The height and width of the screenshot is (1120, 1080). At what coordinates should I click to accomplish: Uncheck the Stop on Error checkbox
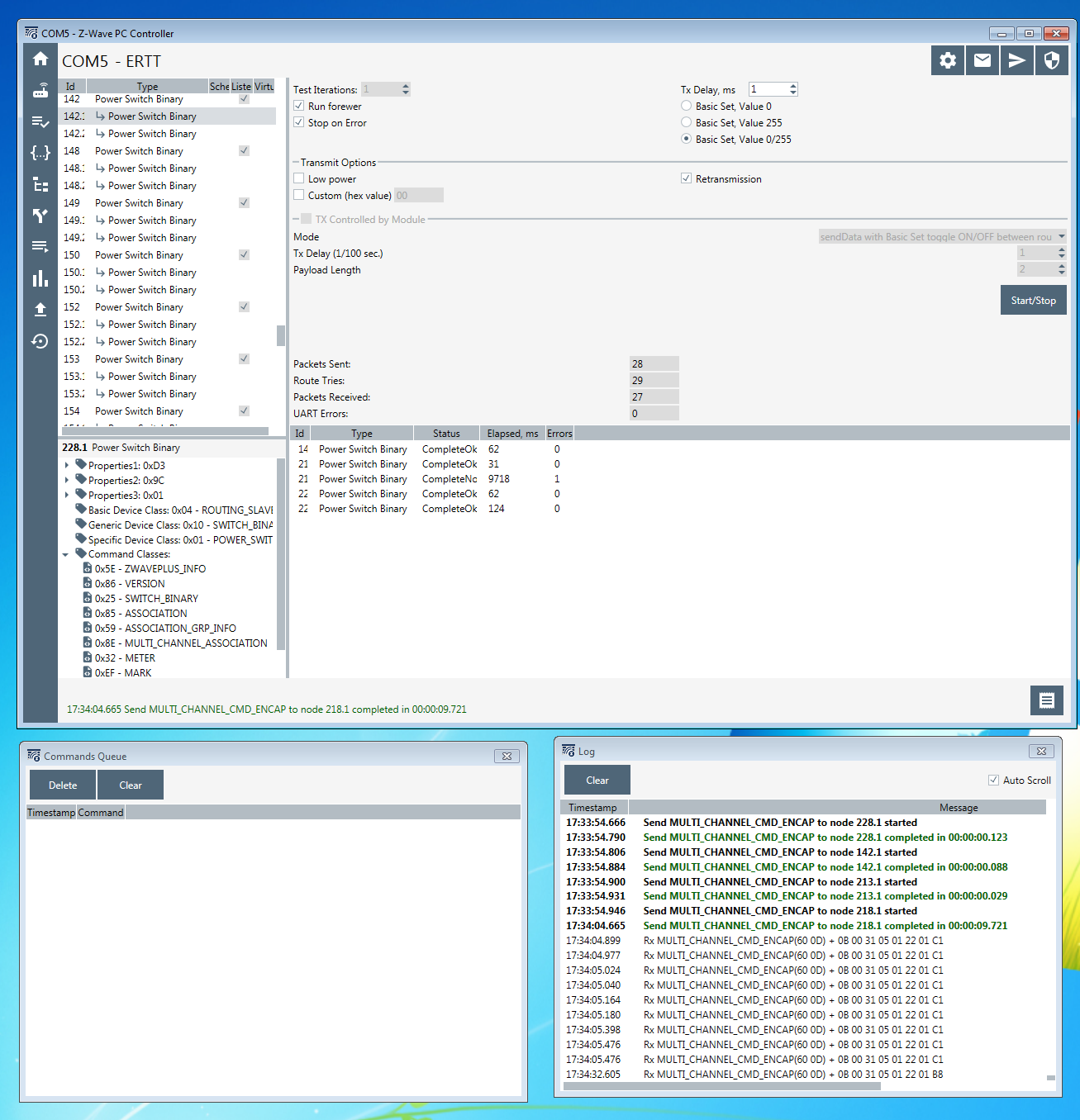click(x=299, y=122)
